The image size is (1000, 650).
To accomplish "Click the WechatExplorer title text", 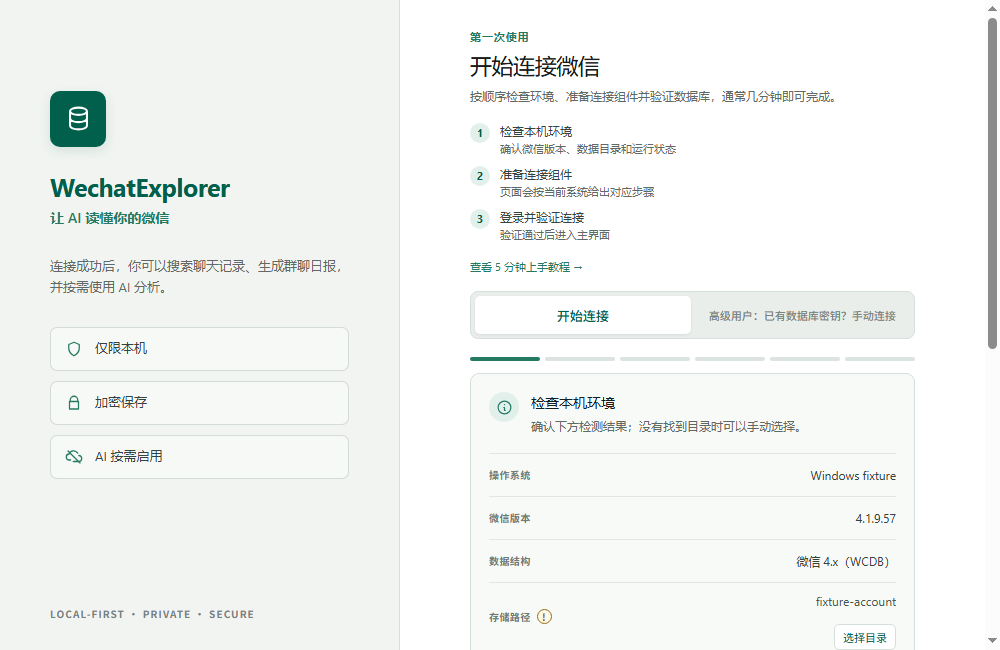I will tap(140, 189).
